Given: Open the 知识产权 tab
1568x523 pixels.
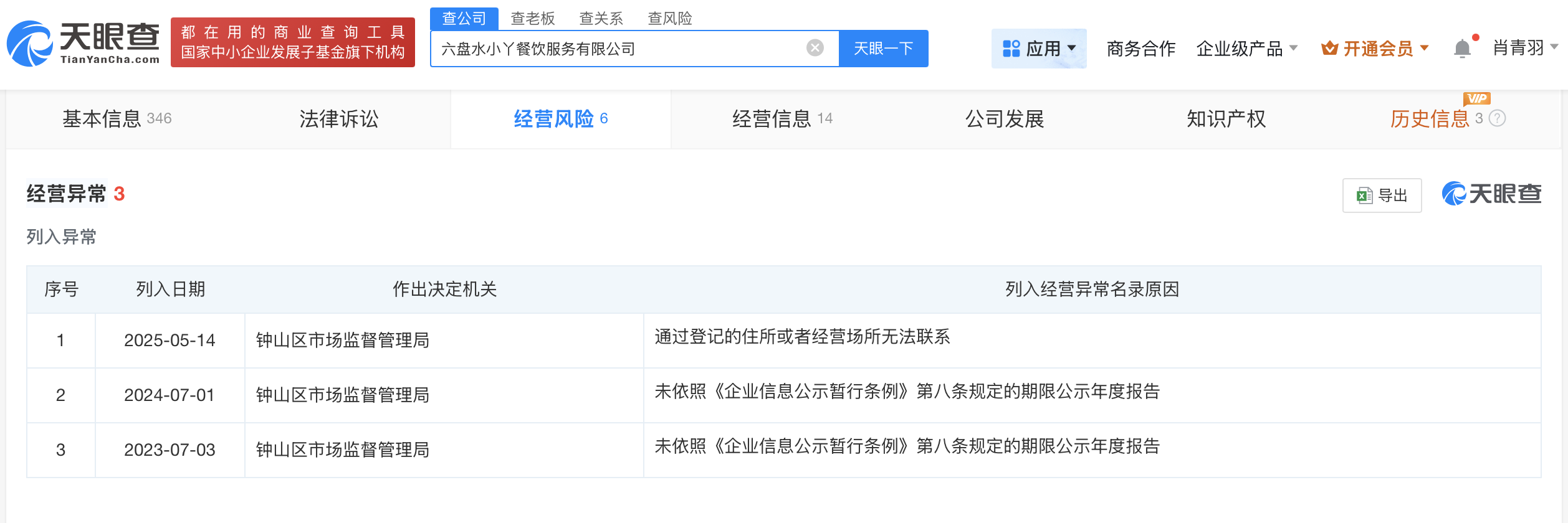Looking at the screenshot, I should pos(1226,118).
